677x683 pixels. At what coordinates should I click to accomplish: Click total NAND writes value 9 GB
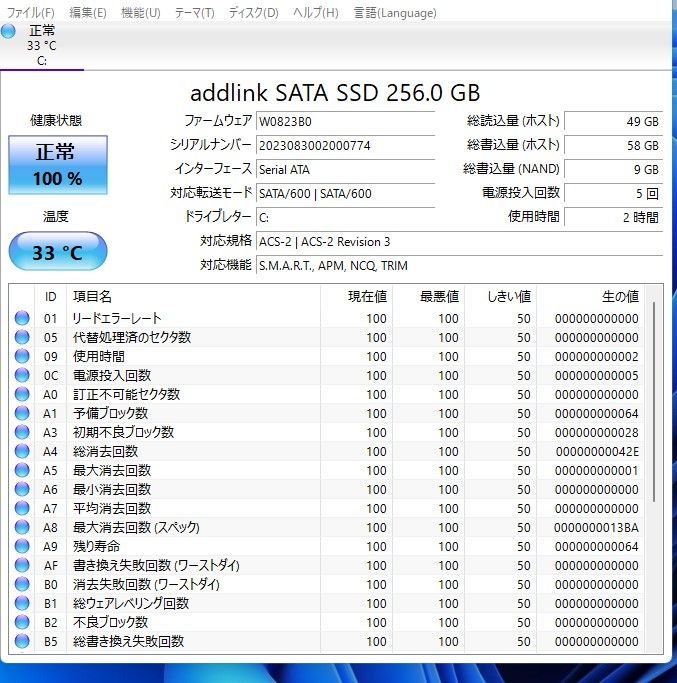tap(613, 169)
